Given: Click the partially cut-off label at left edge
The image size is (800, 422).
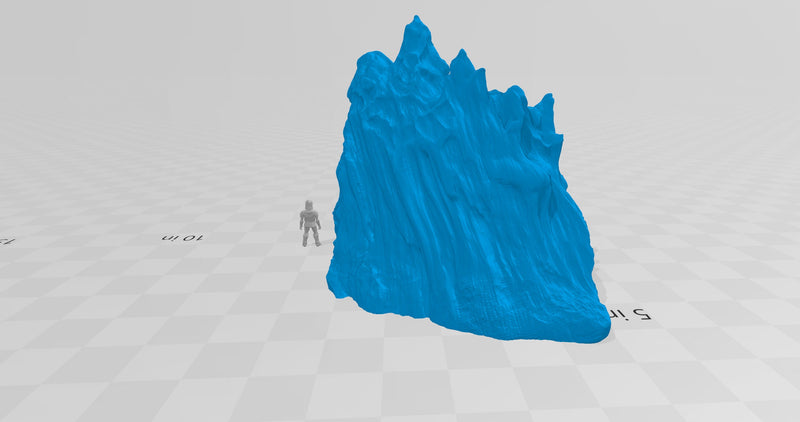Looking at the screenshot, I should pyautogui.click(x=5, y=241).
